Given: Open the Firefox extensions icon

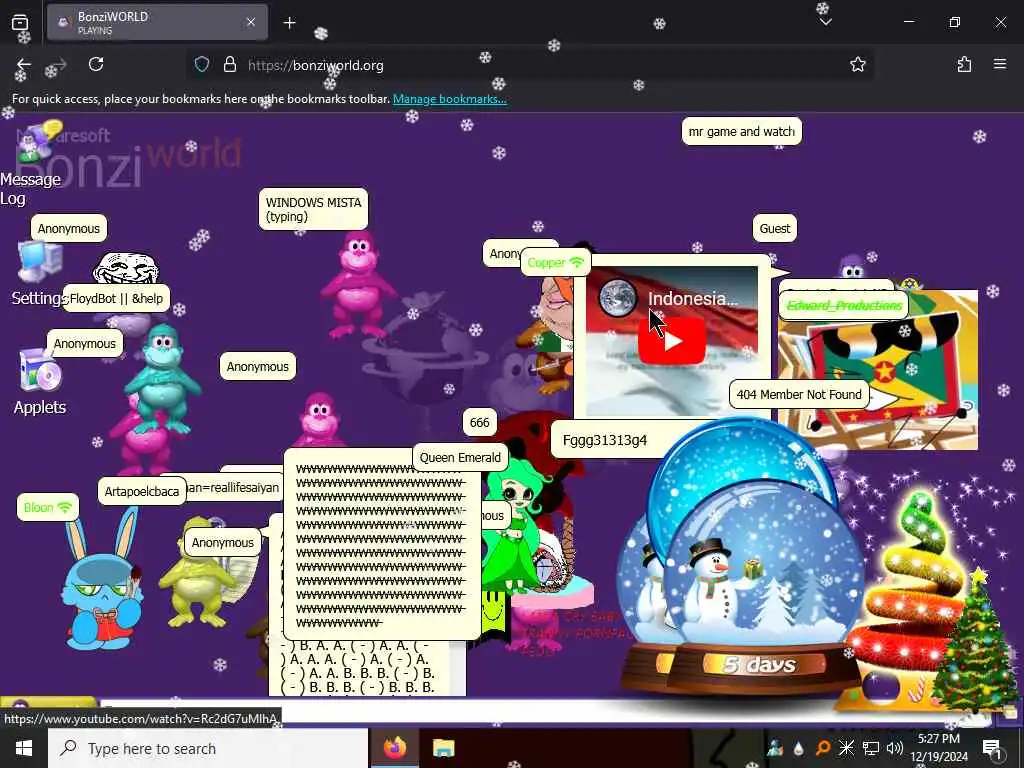Looking at the screenshot, I should click(964, 64).
